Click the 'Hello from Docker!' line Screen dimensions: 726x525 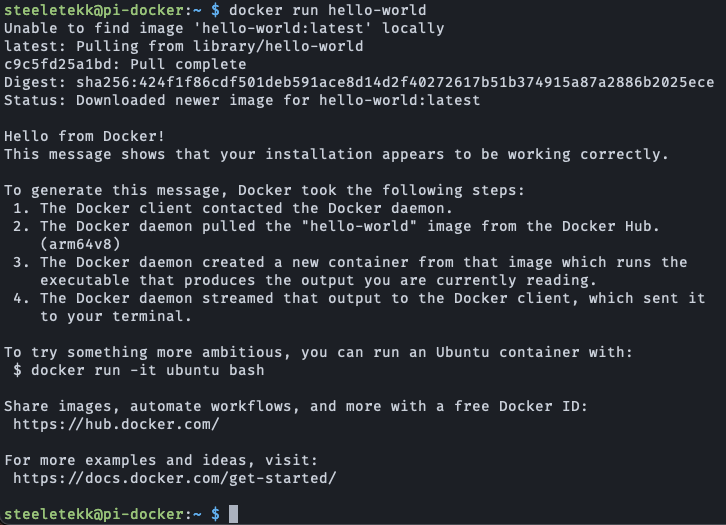pos(84,136)
